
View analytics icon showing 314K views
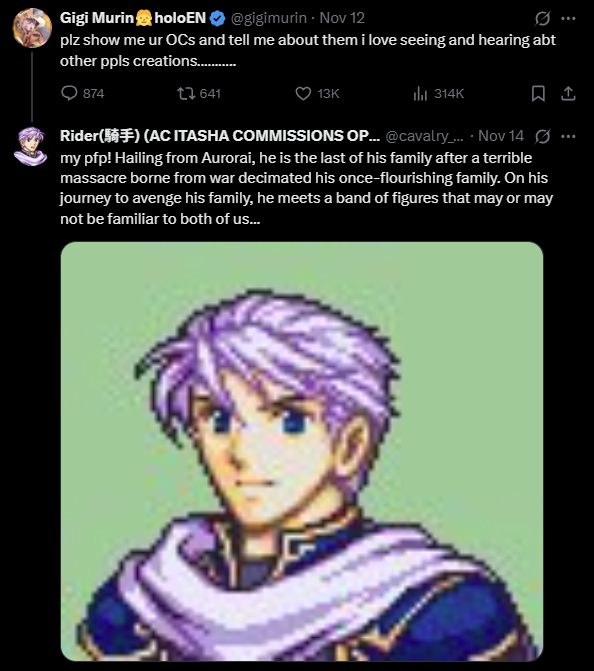click(420, 93)
